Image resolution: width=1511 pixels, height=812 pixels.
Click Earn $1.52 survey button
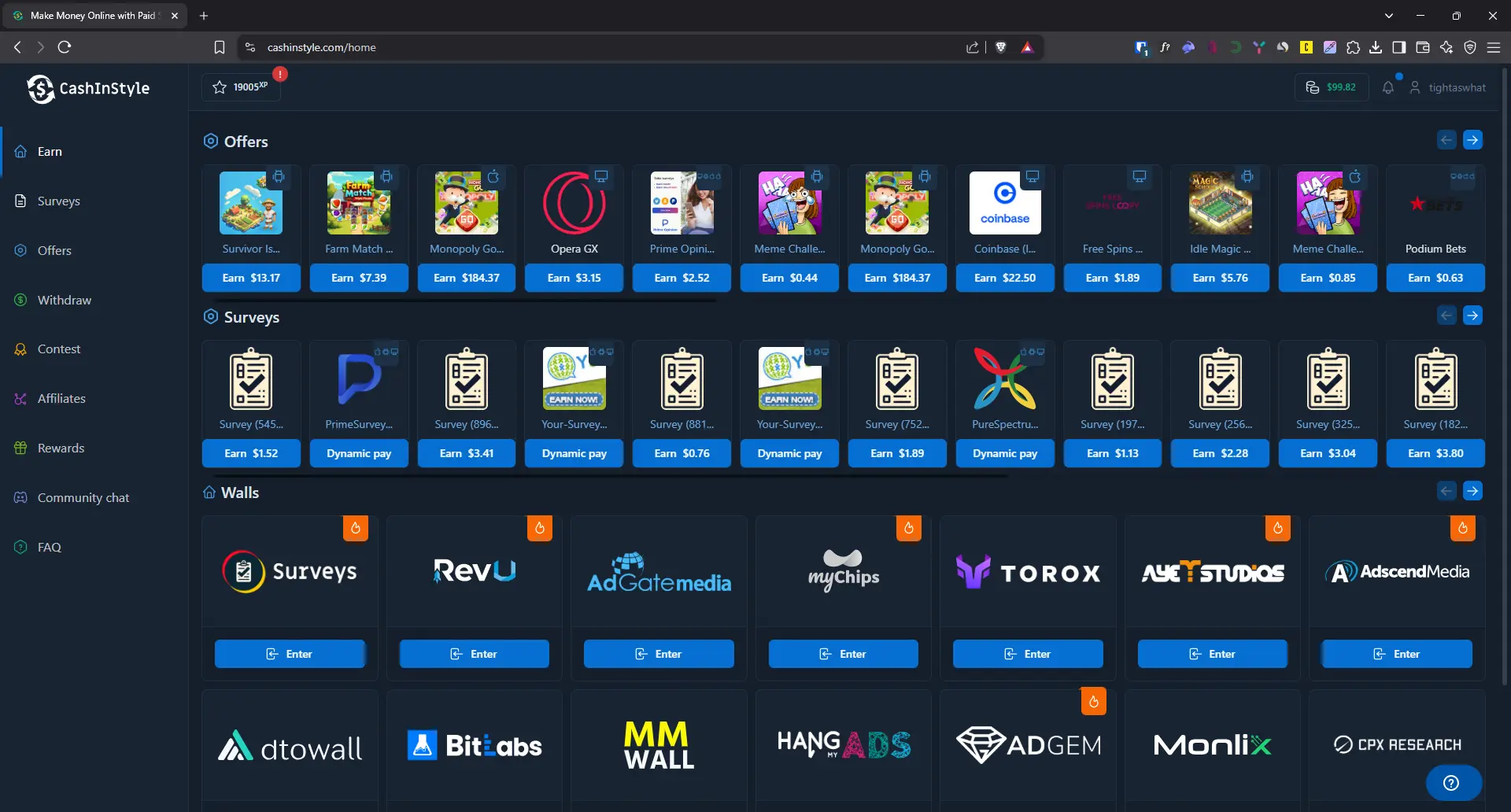pyautogui.click(x=251, y=453)
